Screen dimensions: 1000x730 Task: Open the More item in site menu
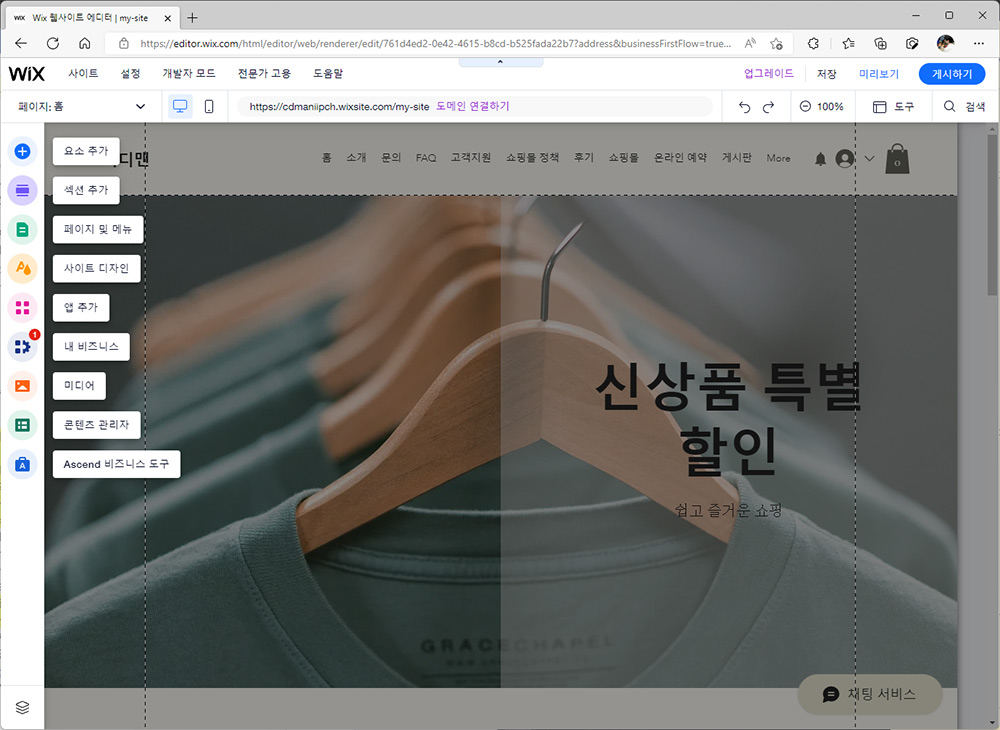tap(778, 157)
